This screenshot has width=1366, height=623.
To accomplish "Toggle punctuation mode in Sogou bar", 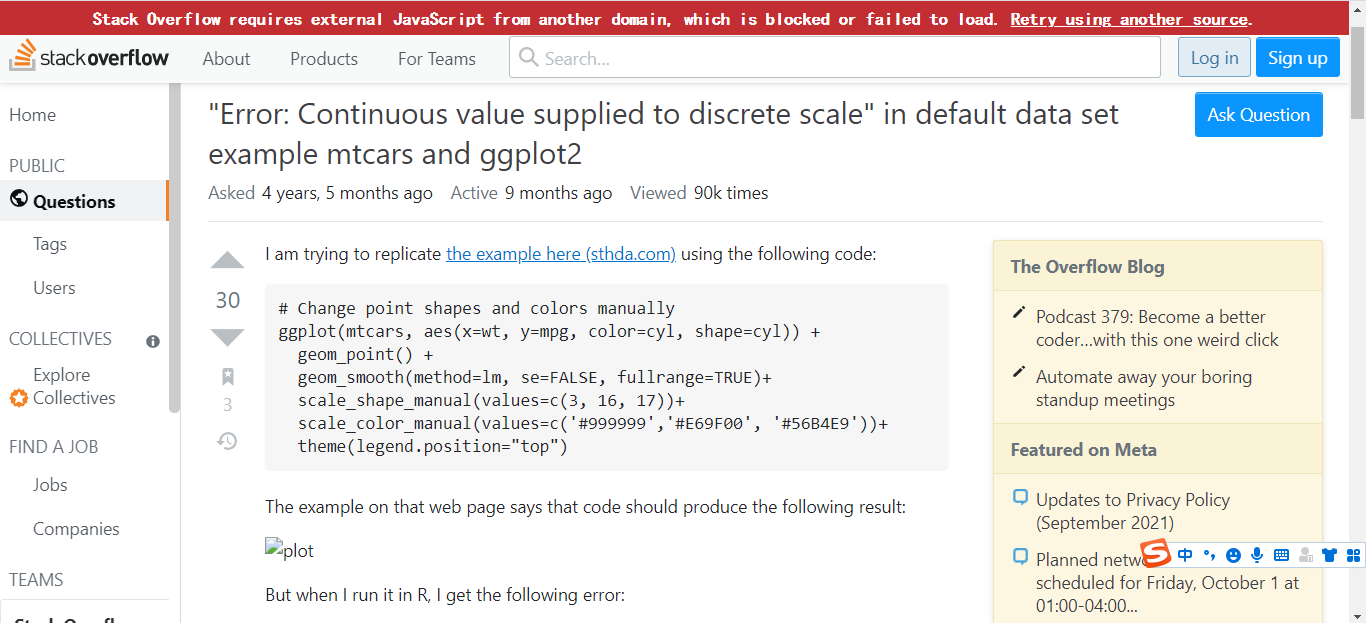I will [x=1209, y=555].
